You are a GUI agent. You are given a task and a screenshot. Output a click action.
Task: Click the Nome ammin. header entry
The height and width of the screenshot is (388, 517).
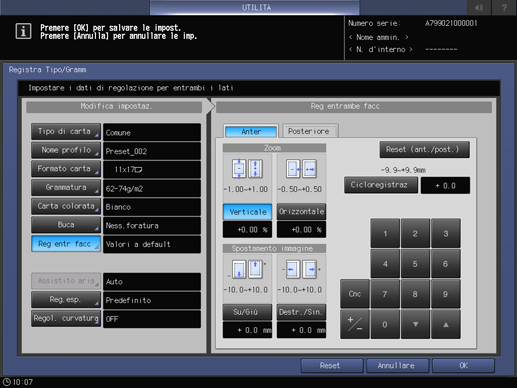(378, 37)
